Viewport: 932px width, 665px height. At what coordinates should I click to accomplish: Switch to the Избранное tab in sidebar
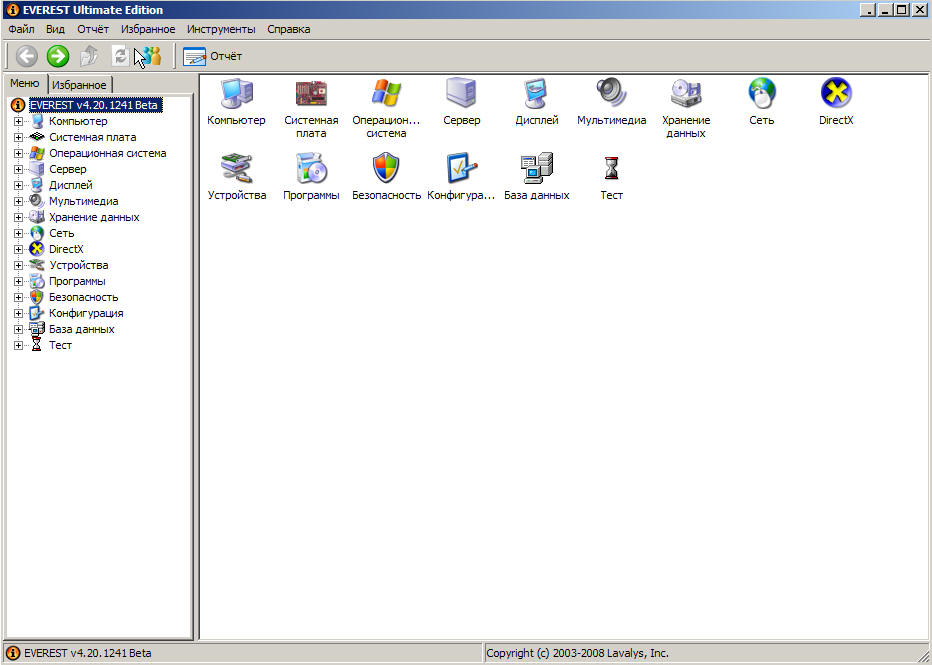[79, 85]
